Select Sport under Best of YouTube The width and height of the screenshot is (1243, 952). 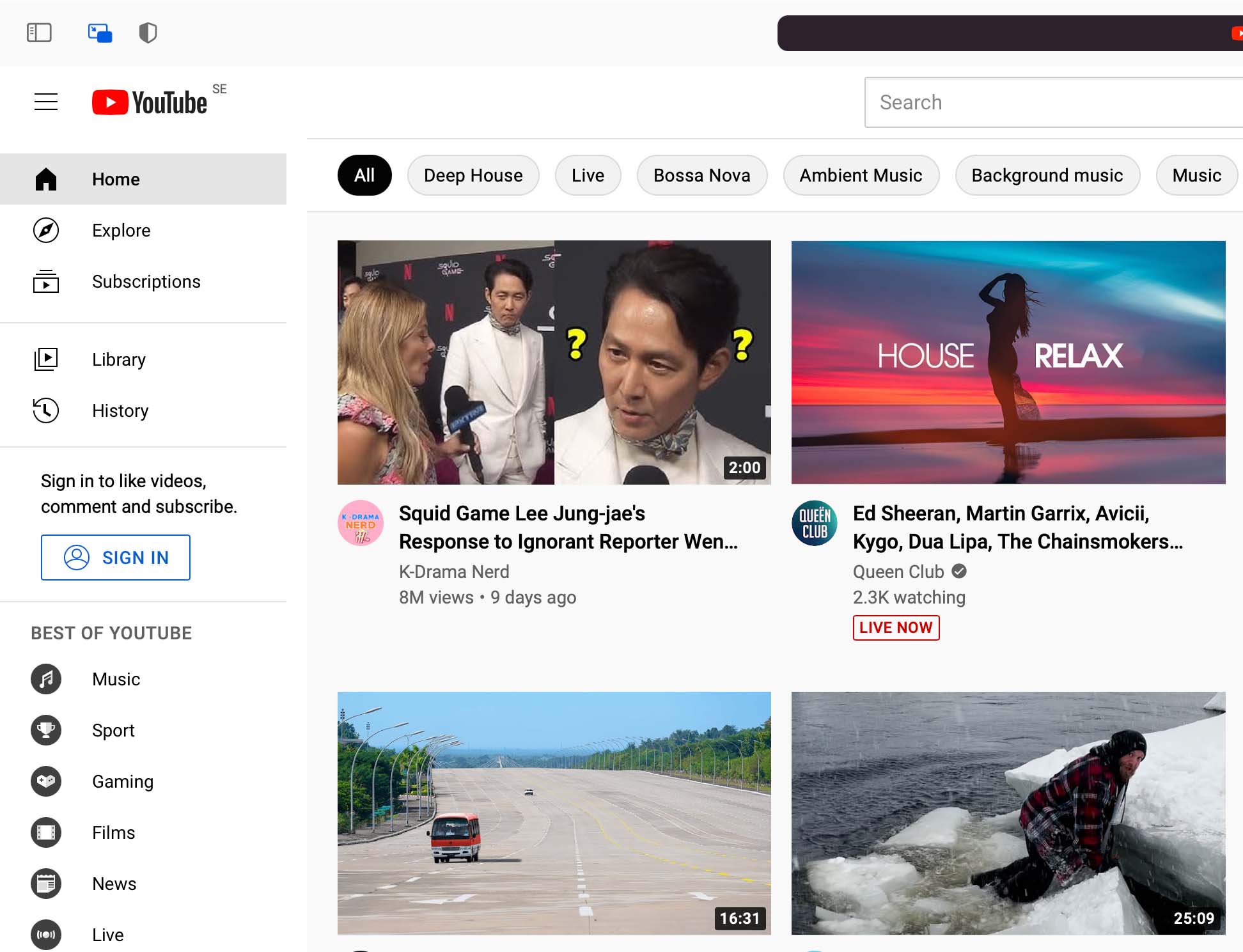(x=113, y=730)
